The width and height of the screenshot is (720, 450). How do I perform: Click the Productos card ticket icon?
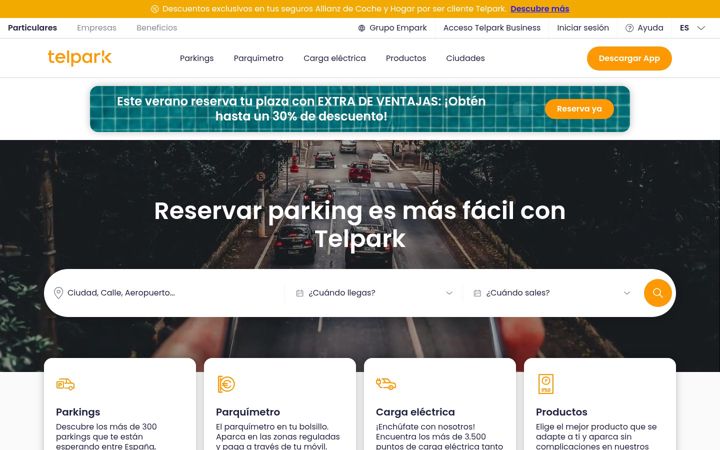pos(546,384)
